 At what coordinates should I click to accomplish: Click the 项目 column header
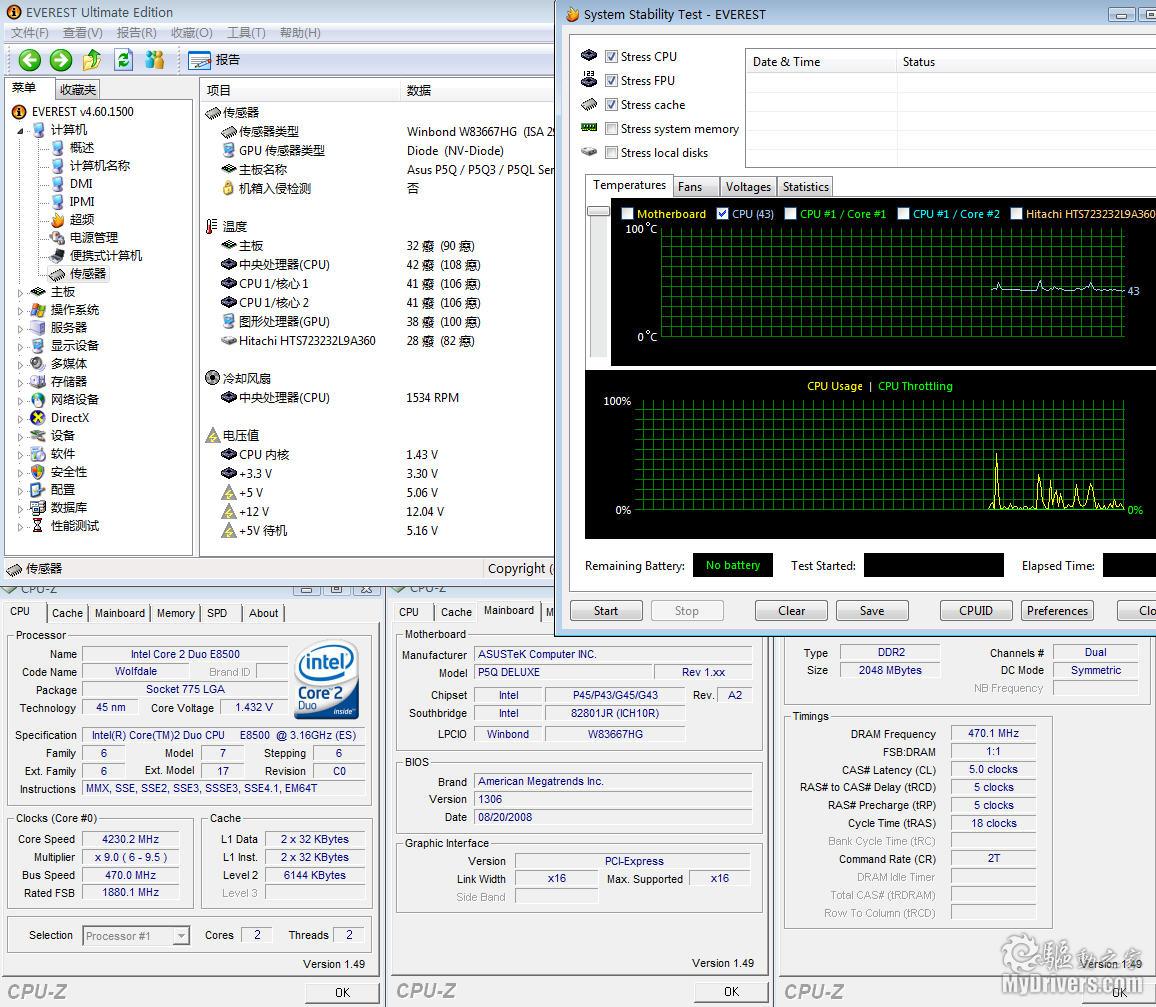point(299,90)
